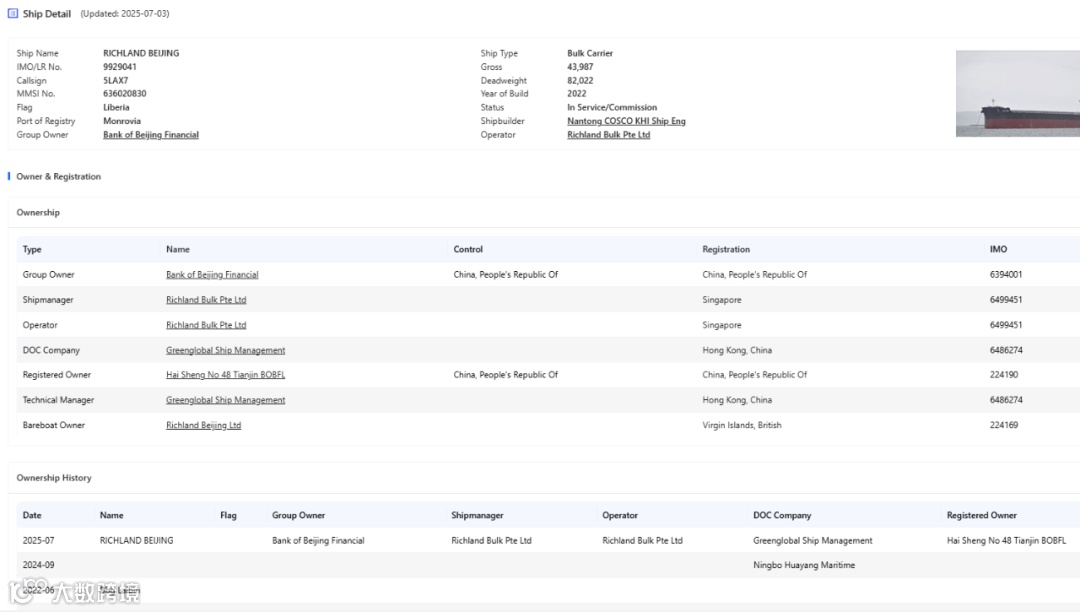Viewport: 1080px width, 612px height.
Task: Open Richland Bulk Pte Ltd in ownership Operator row
Action: click(x=206, y=325)
